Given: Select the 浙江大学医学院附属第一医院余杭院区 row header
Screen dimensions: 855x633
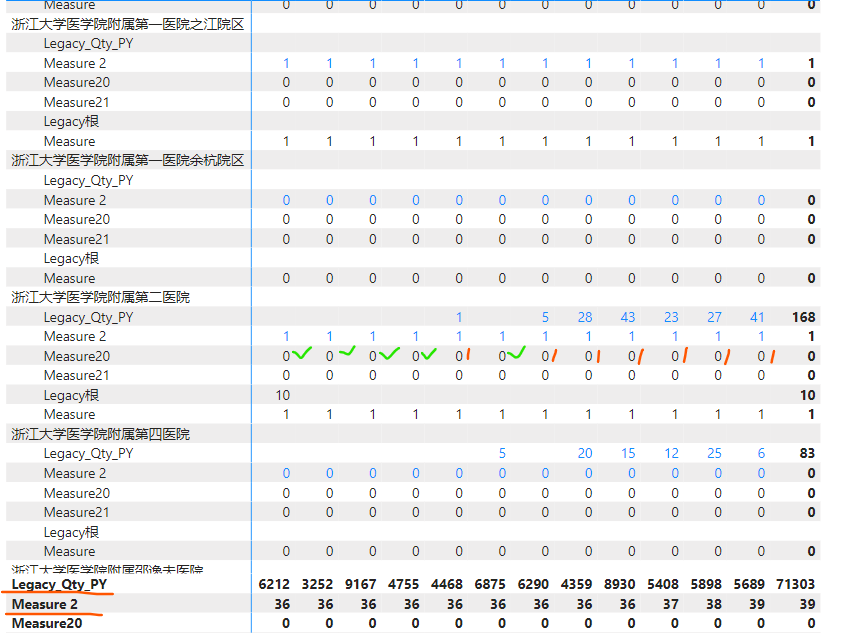Looking at the screenshot, I should tap(128, 160).
